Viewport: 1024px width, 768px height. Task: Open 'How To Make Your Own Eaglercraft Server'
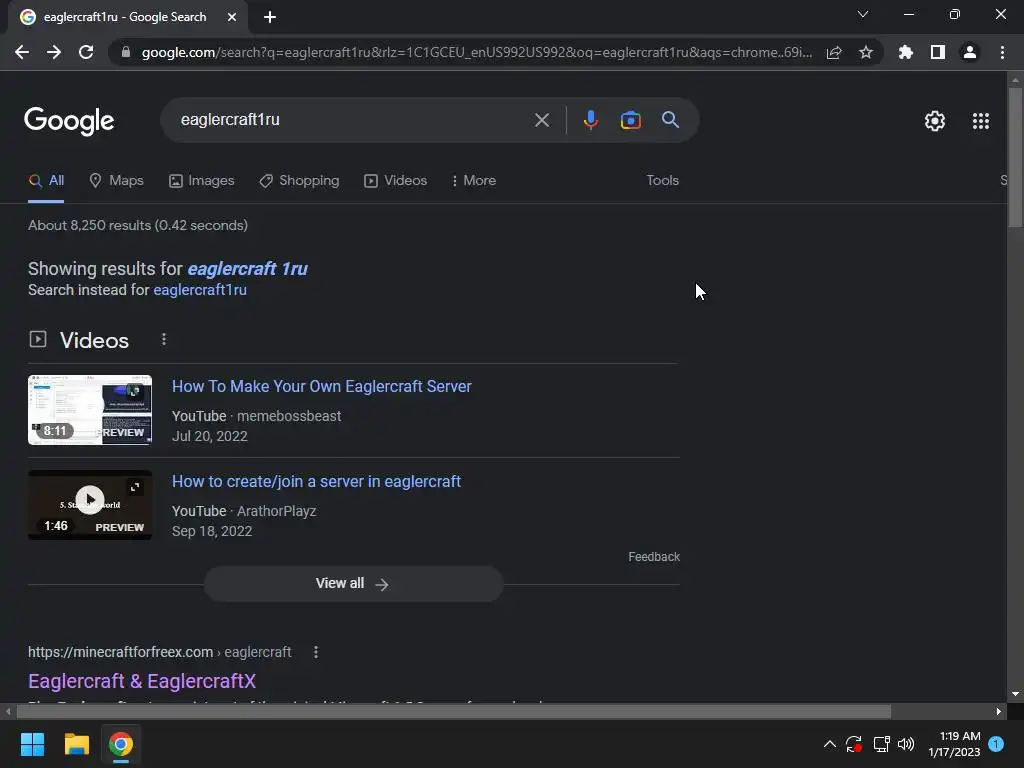pyautogui.click(x=321, y=387)
